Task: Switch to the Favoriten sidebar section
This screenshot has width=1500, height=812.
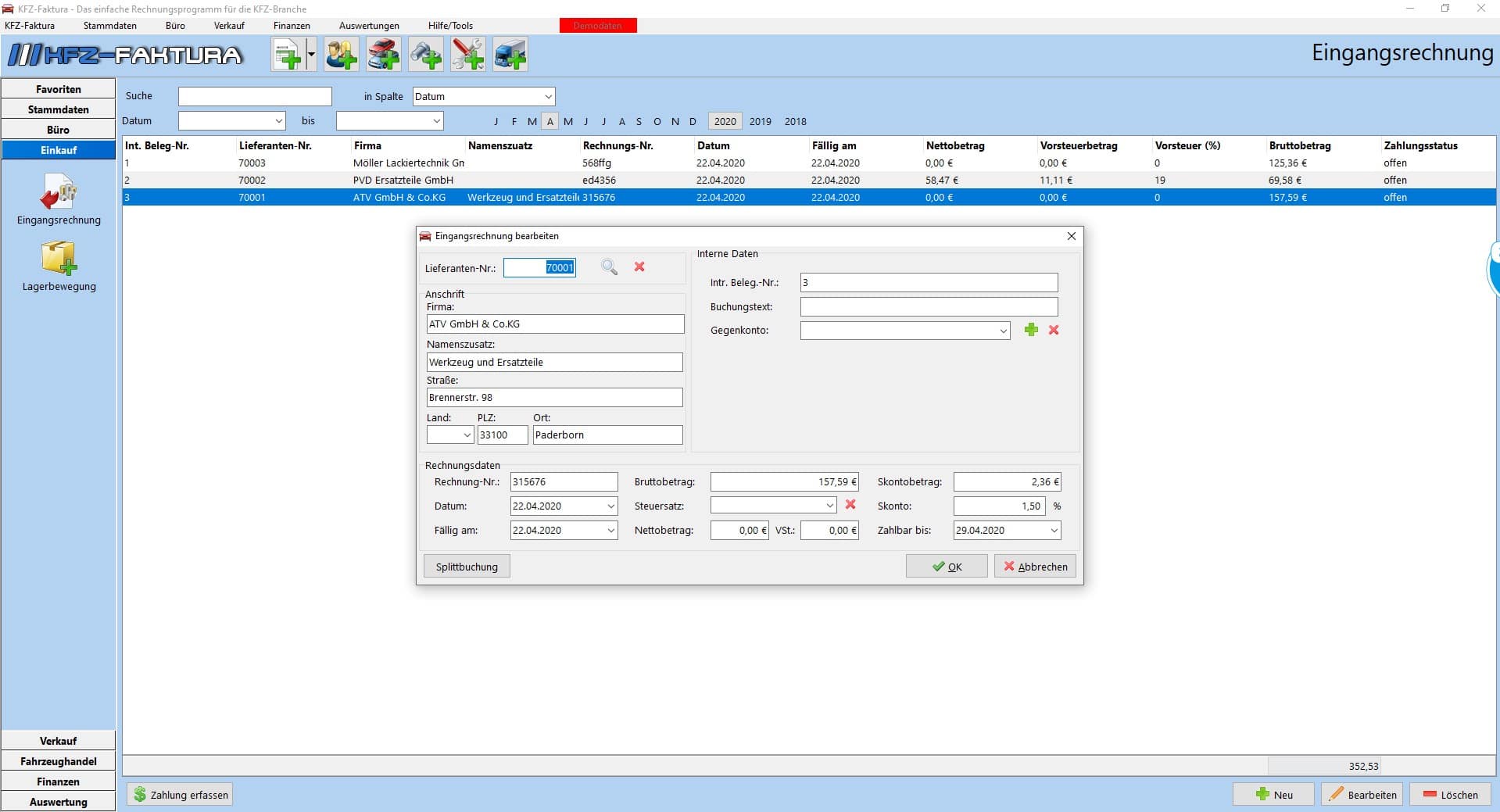Action: point(59,89)
